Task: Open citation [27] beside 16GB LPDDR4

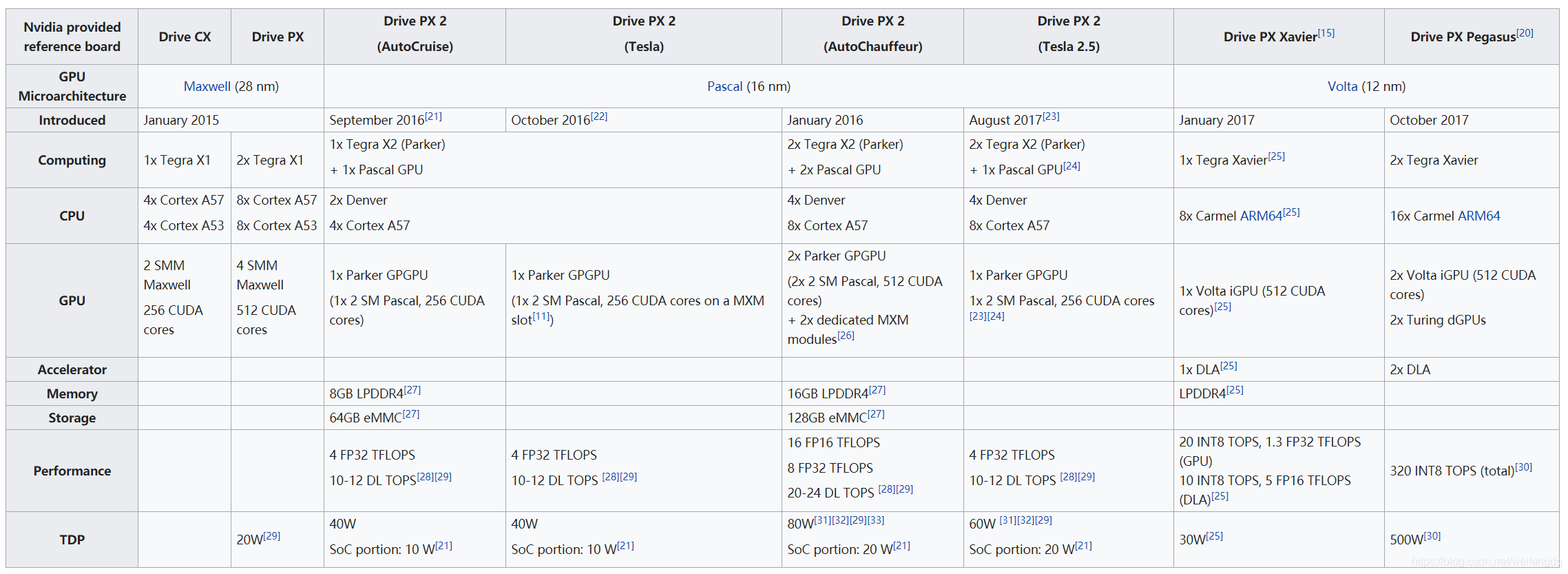Action: 877,389
